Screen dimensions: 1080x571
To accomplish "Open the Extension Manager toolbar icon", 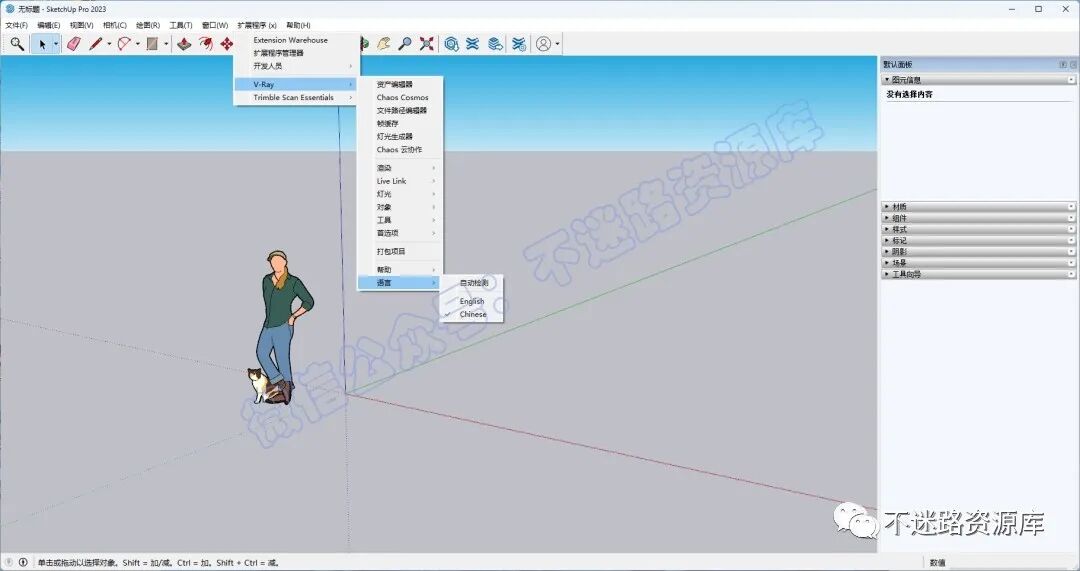I will pyautogui.click(x=519, y=44).
